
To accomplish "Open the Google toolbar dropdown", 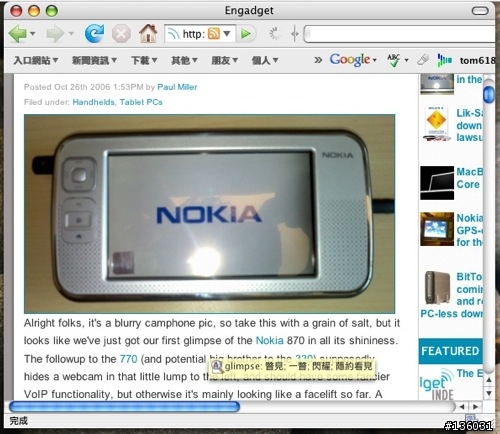I will point(353,60).
